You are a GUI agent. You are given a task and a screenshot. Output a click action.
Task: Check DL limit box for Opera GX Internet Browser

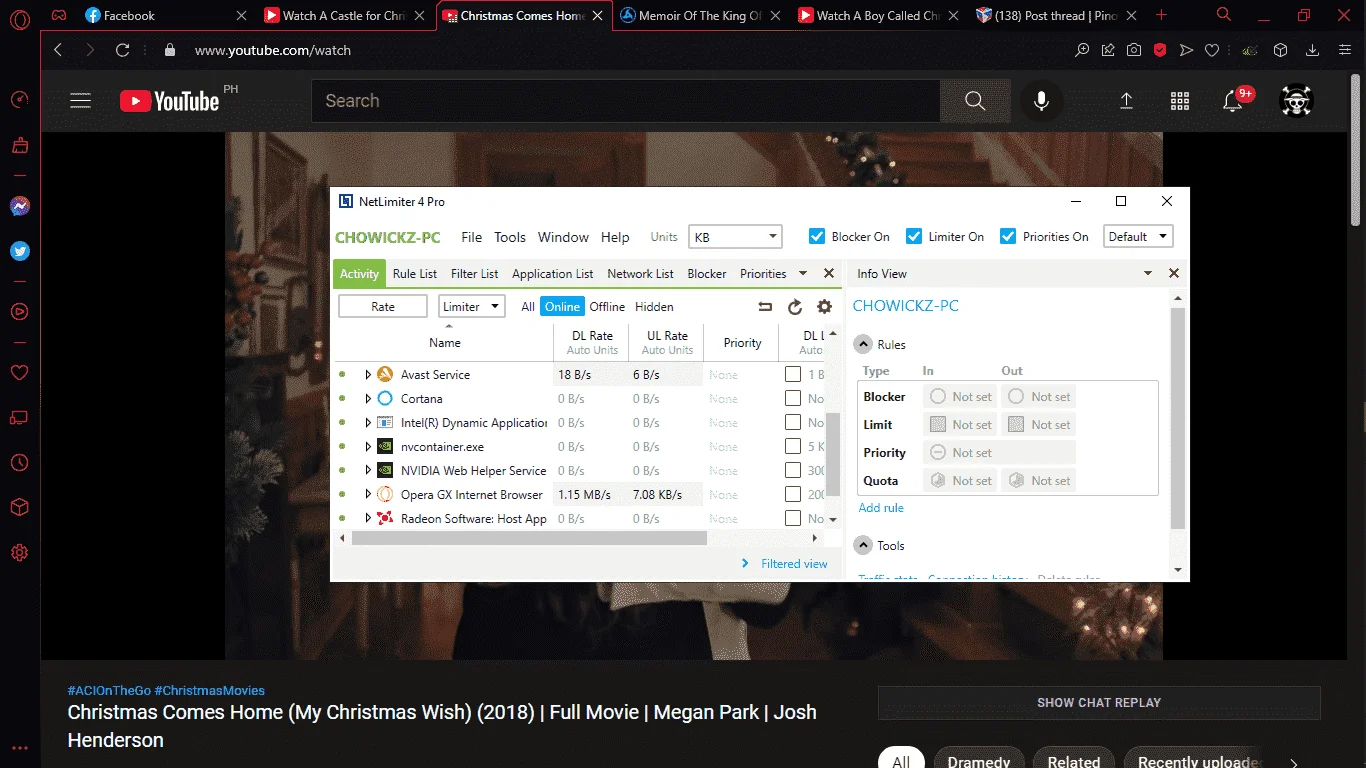click(793, 495)
